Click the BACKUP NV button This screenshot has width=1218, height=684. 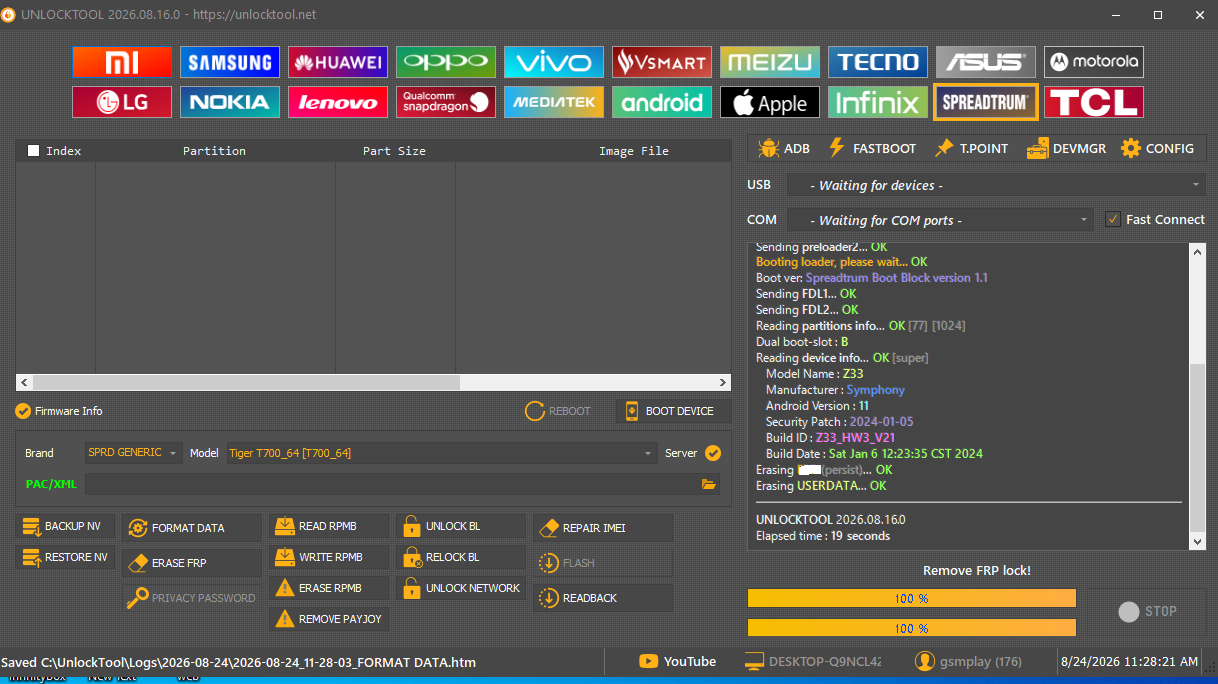tap(66, 527)
